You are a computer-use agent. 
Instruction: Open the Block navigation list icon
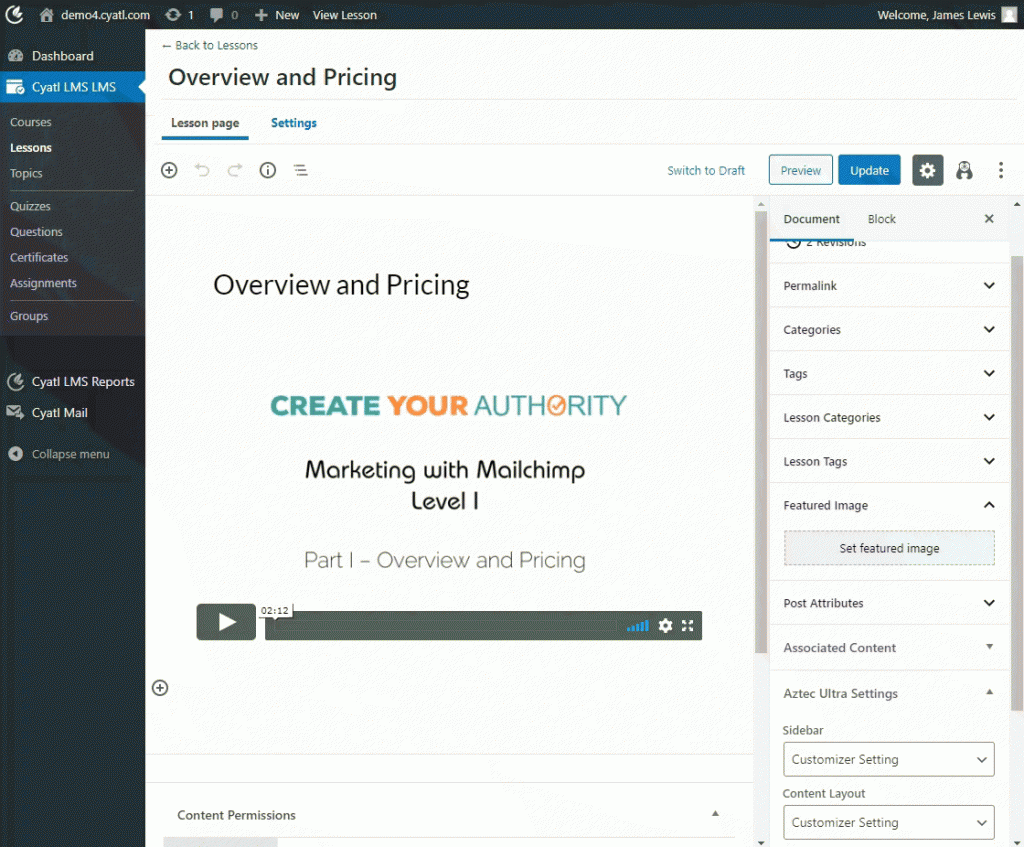coord(300,170)
